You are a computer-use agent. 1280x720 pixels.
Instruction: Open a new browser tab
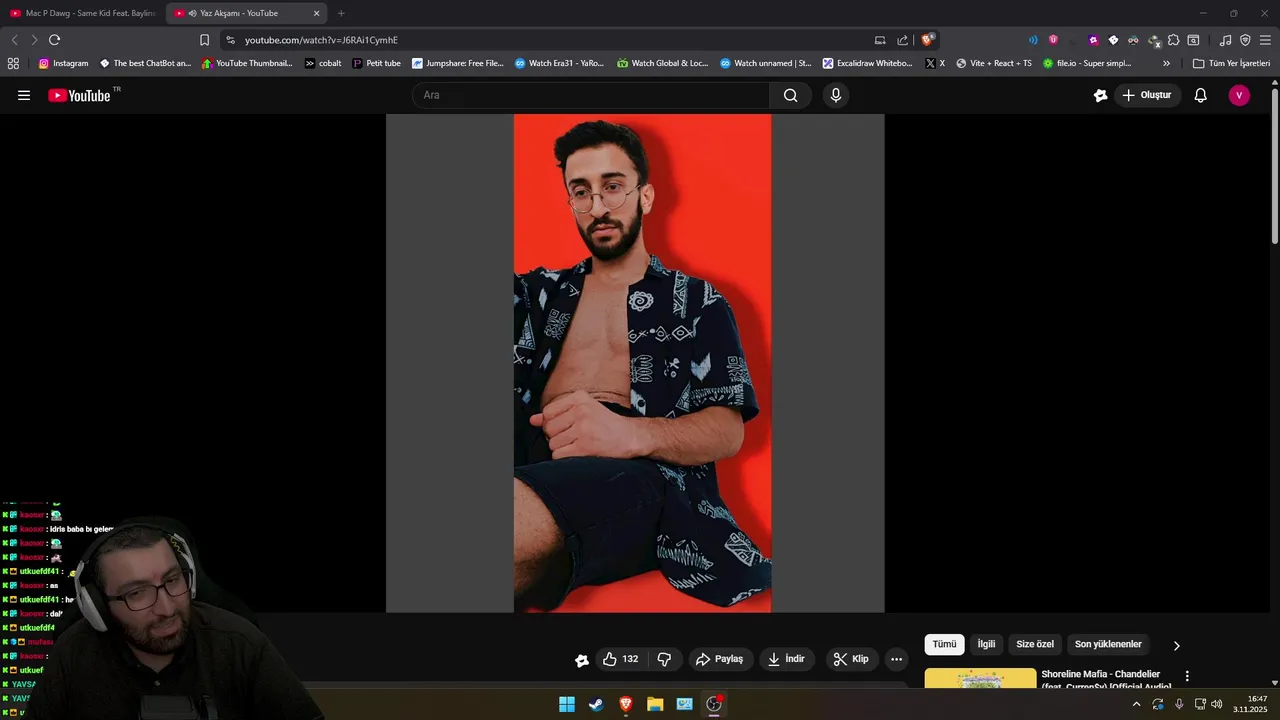click(341, 13)
